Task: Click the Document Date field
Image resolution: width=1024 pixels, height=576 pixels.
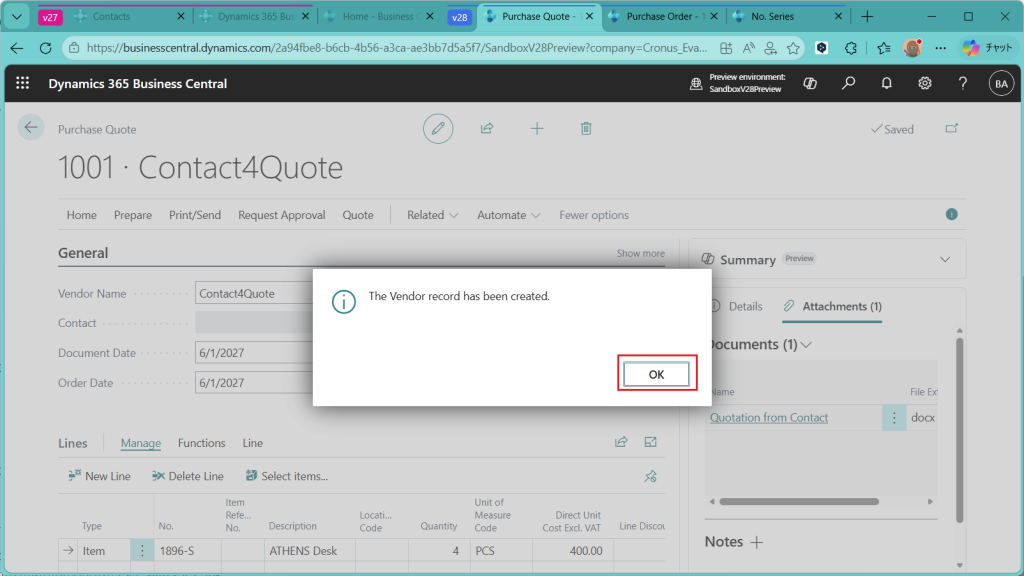Action: pos(254,353)
